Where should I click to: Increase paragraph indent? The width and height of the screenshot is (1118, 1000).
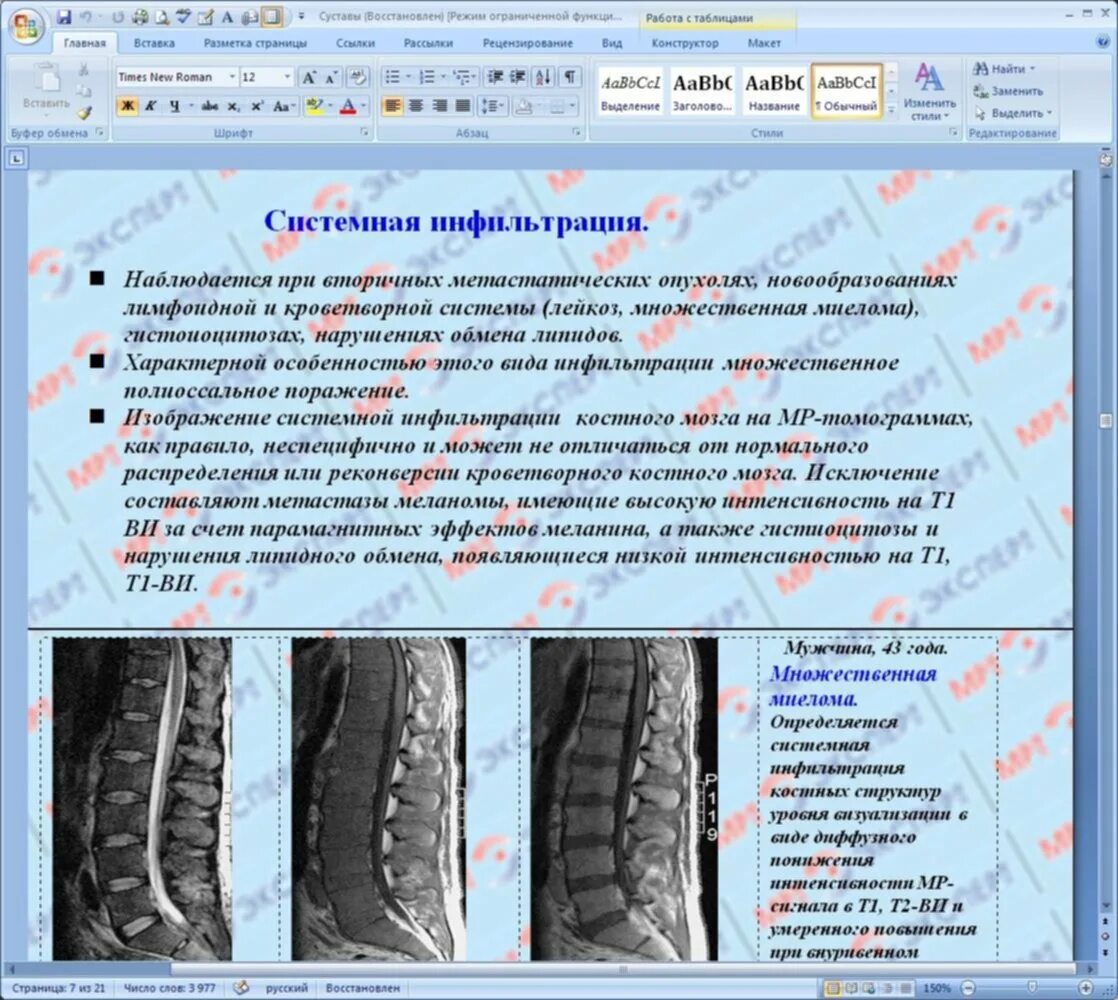point(518,76)
